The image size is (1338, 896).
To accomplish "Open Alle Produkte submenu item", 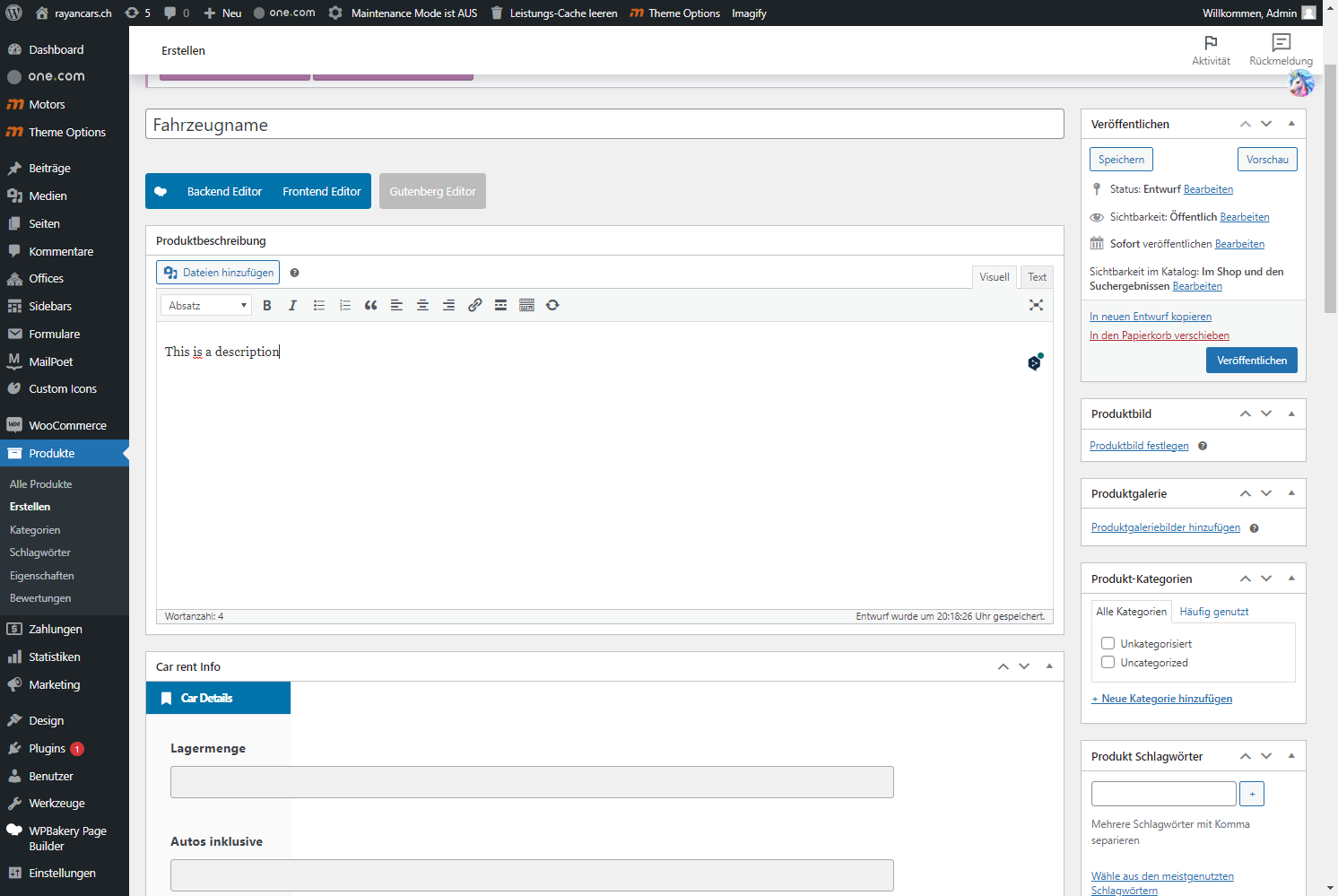I will click(40, 484).
